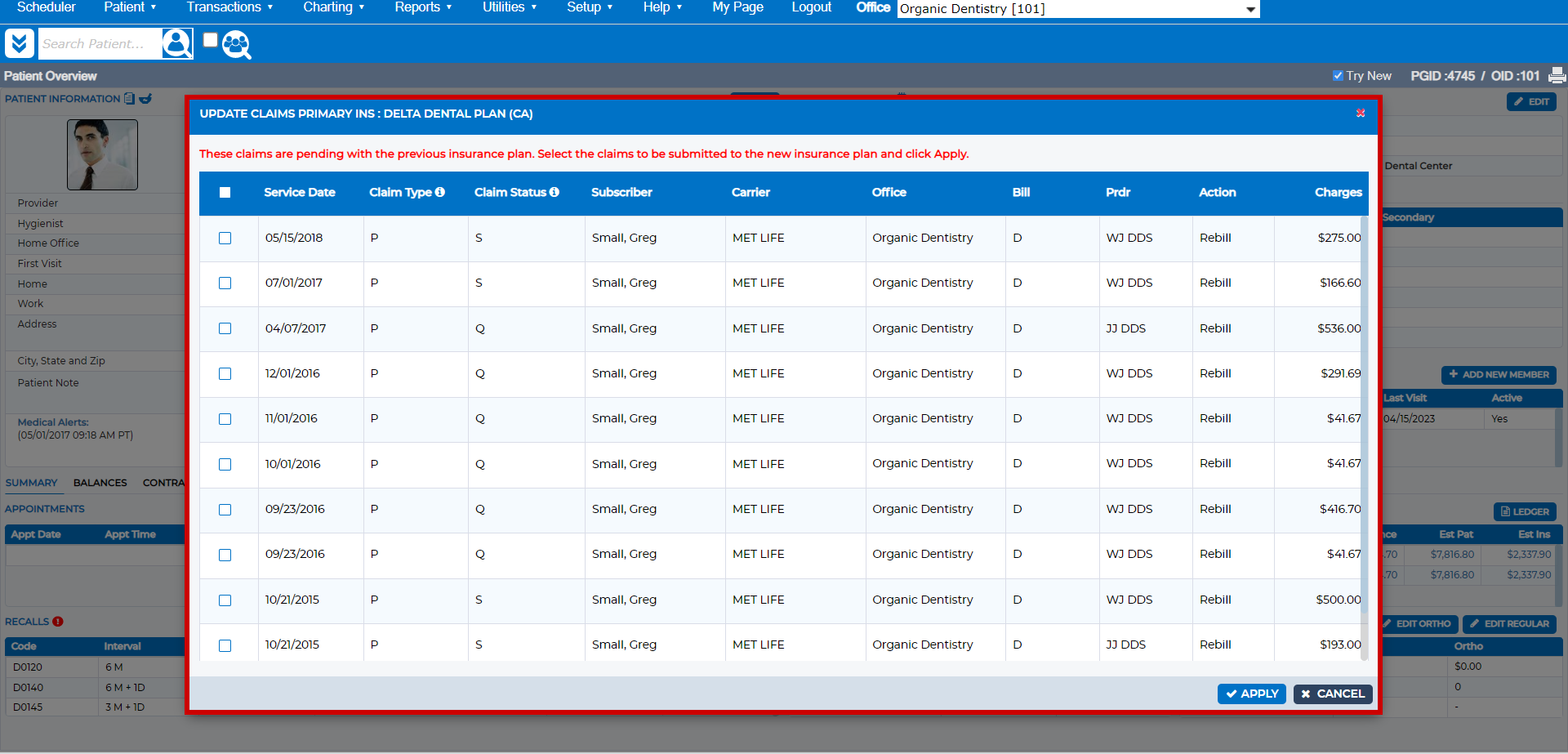Click the Claim Type info icon
Image resolution: width=1568 pixels, height=754 pixels.
[x=440, y=192]
